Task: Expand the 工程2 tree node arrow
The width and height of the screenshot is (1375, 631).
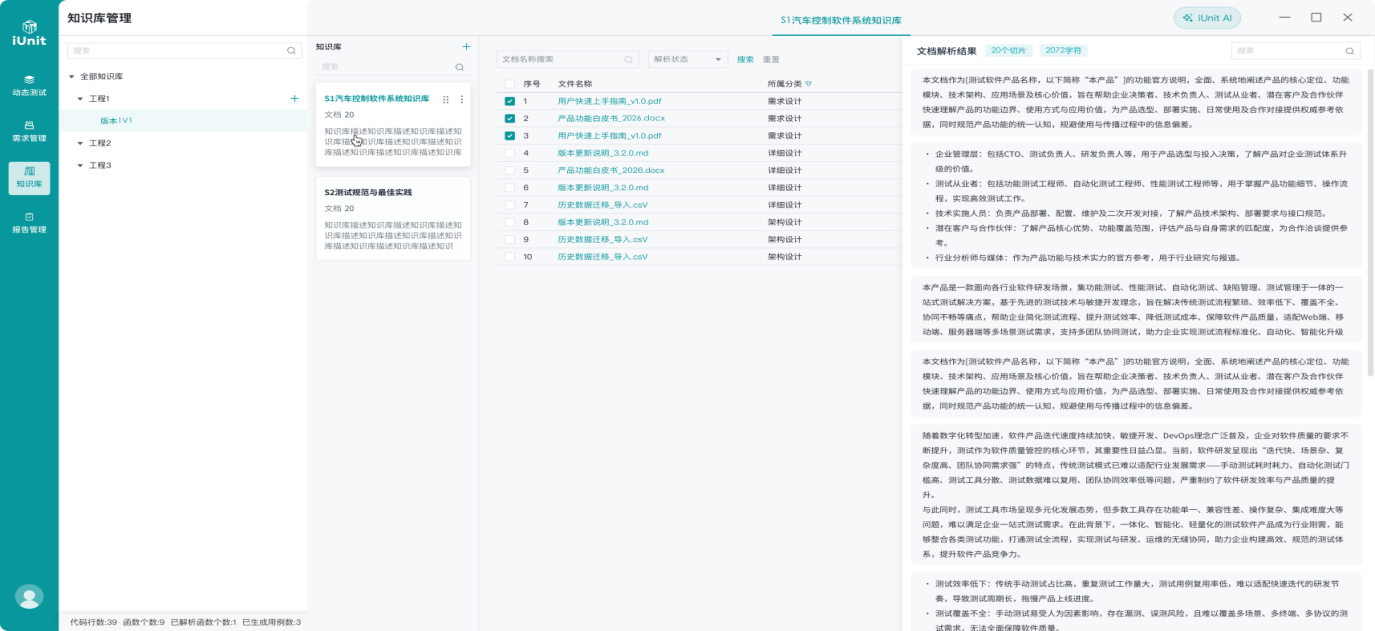Action: coord(80,143)
